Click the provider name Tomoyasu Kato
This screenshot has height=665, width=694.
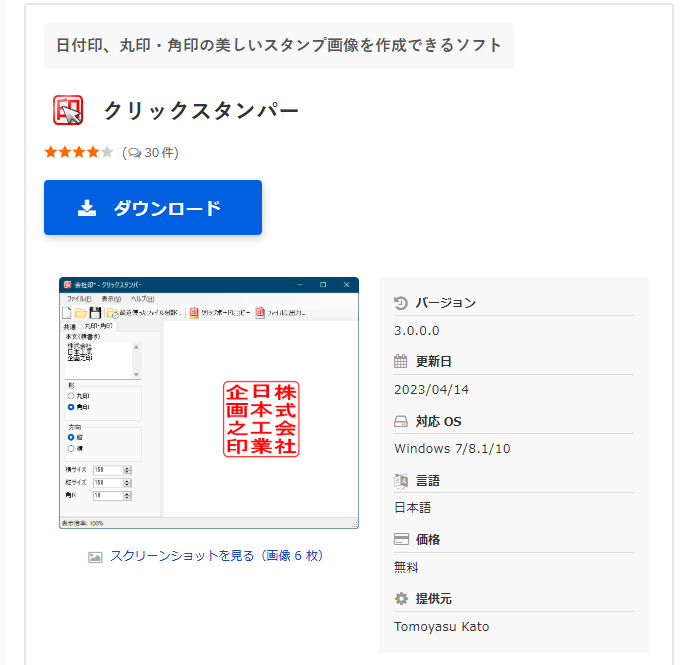point(441,627)
